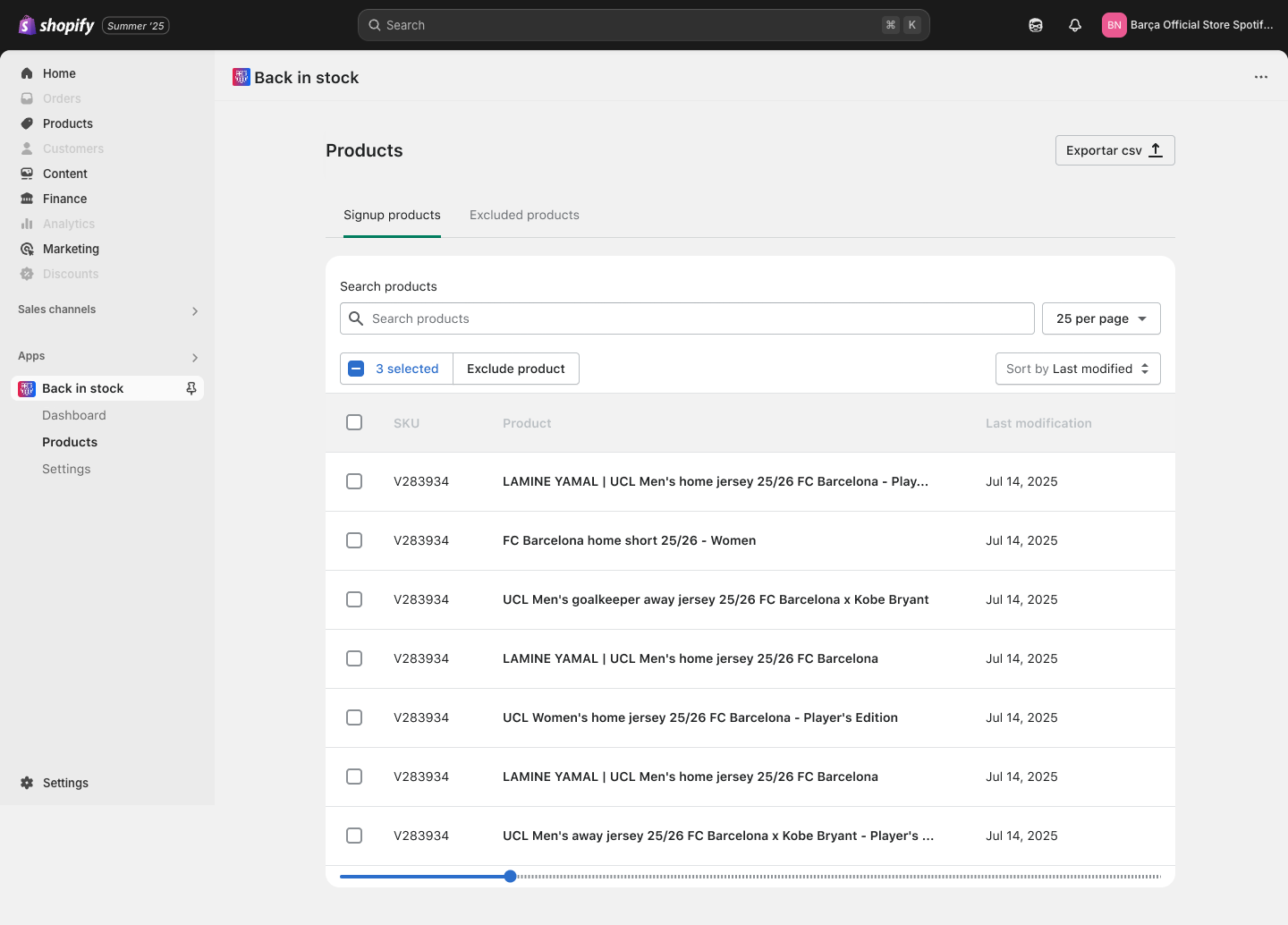This screenshot has width=1288, height=925.
Task: Click the Shopify logo
Action: point(56,25)
